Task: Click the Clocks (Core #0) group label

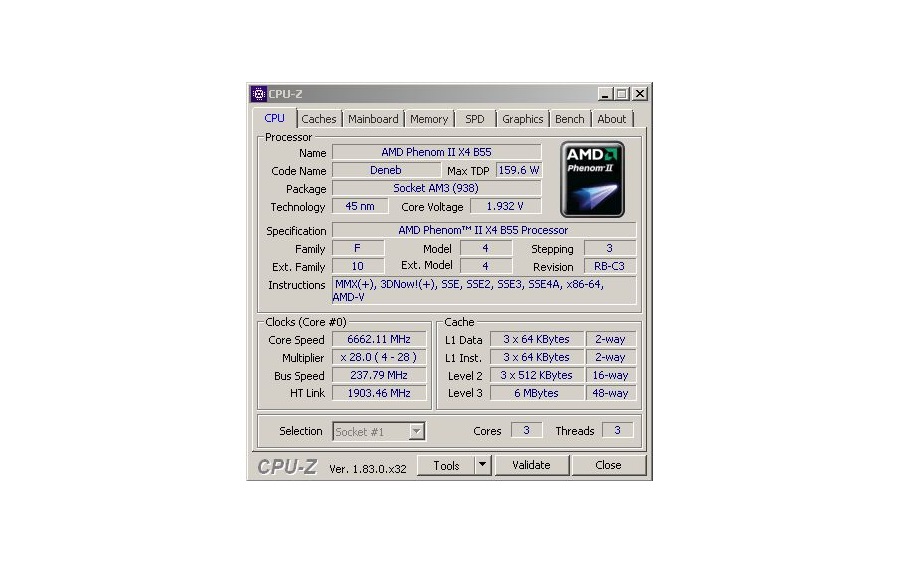Action: coord(305,322)
